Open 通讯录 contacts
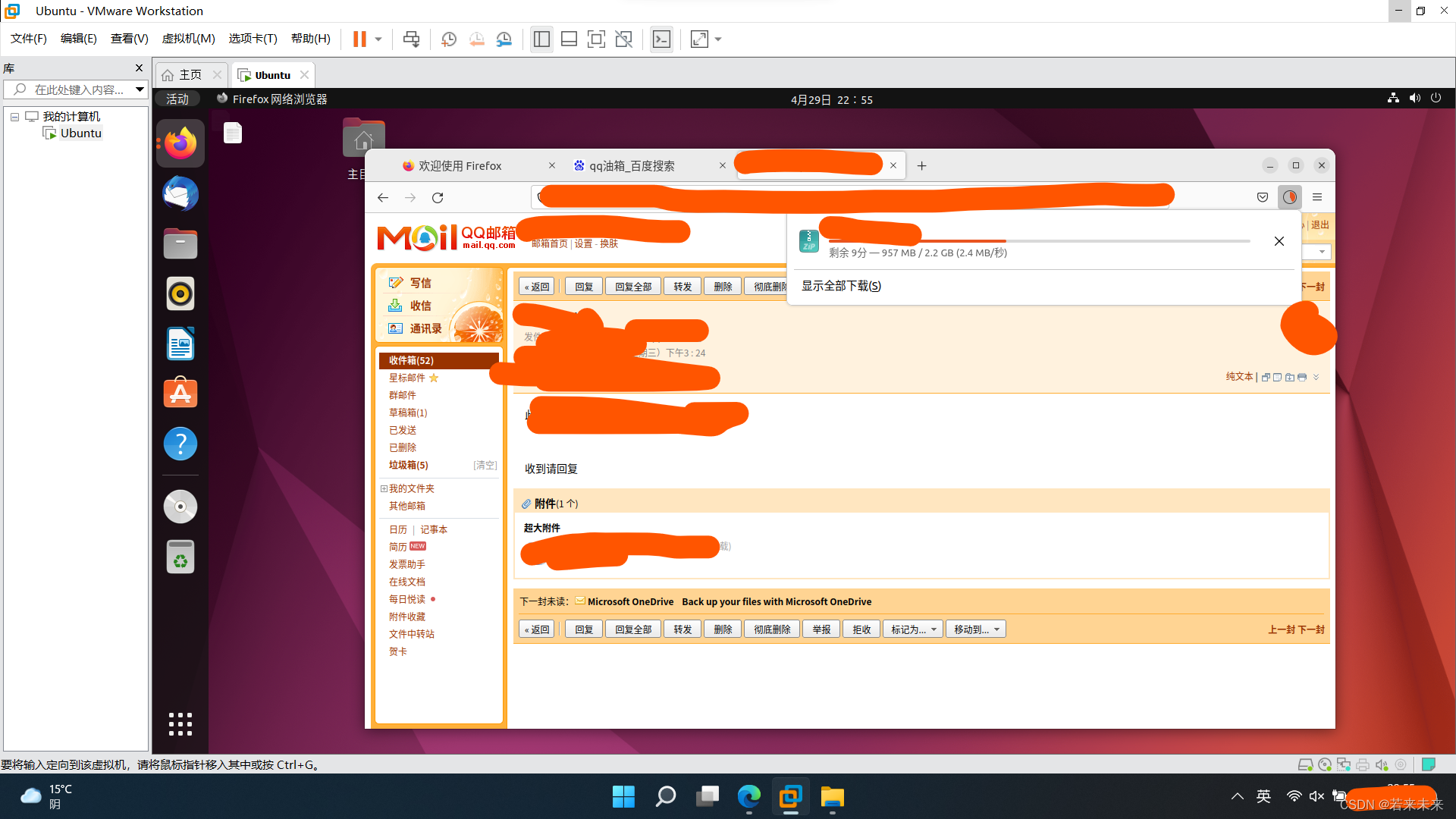 click(425, 328)
